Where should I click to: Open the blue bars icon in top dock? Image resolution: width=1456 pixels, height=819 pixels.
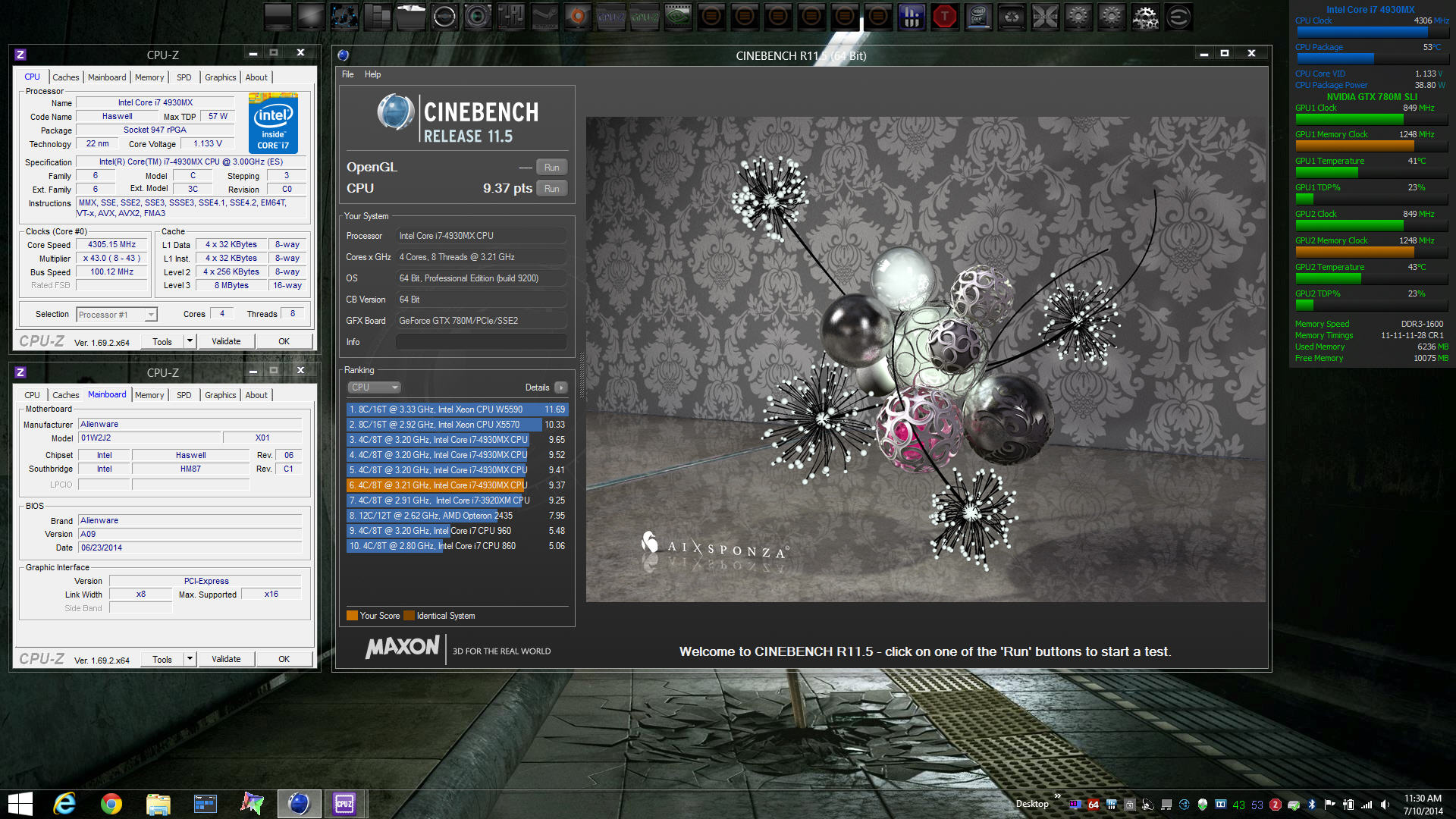tap(912, 17)
